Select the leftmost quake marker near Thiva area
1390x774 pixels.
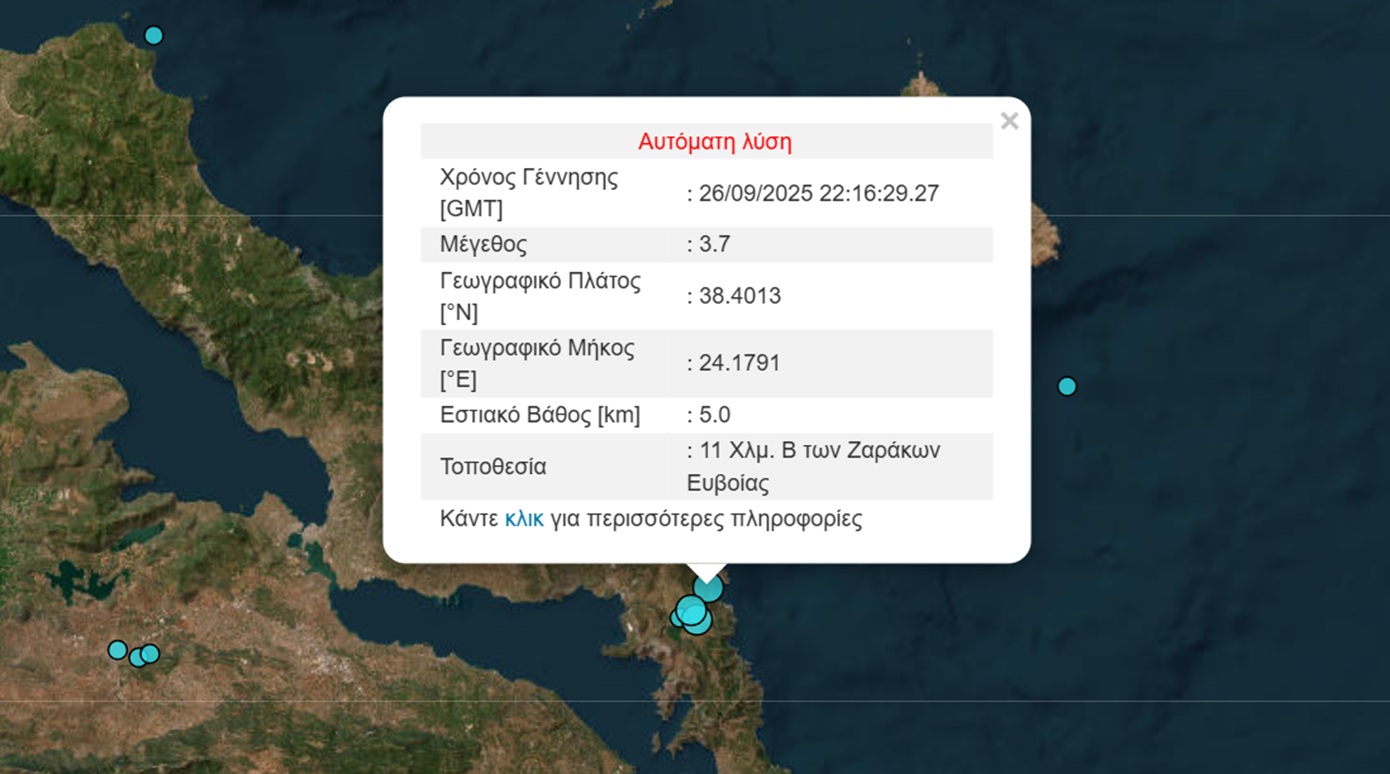coord(118,650)
